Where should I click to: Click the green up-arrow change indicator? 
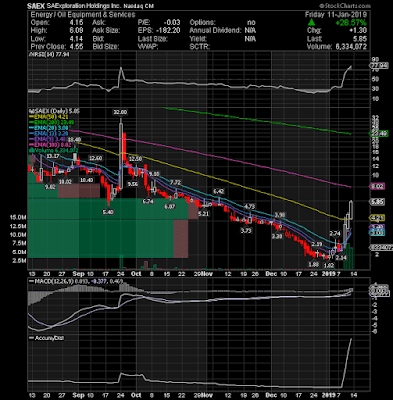(311, 22)
